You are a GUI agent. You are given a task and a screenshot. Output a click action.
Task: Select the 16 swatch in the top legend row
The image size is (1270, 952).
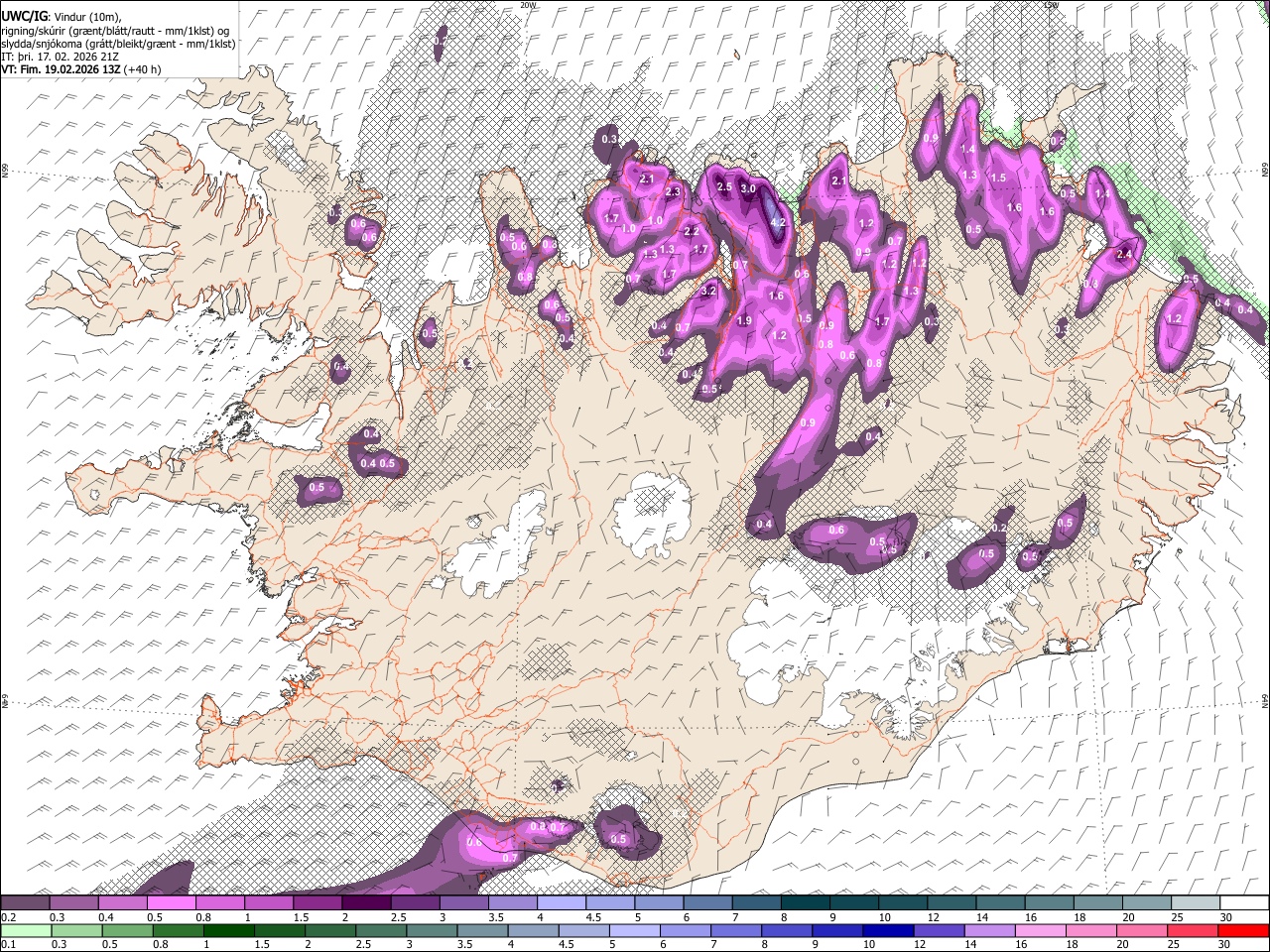pyautogui.click(x=1050, y=903)
